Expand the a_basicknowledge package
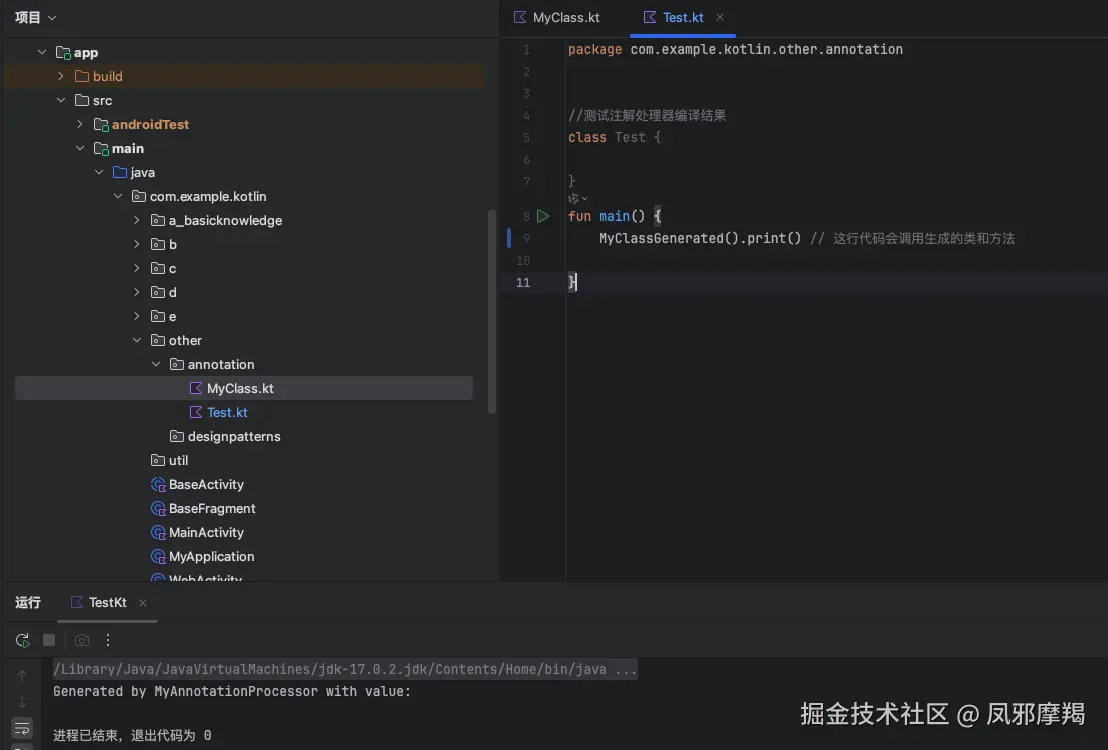The width and height of the screenshot is (1108, 750). (x=137, y=221)
